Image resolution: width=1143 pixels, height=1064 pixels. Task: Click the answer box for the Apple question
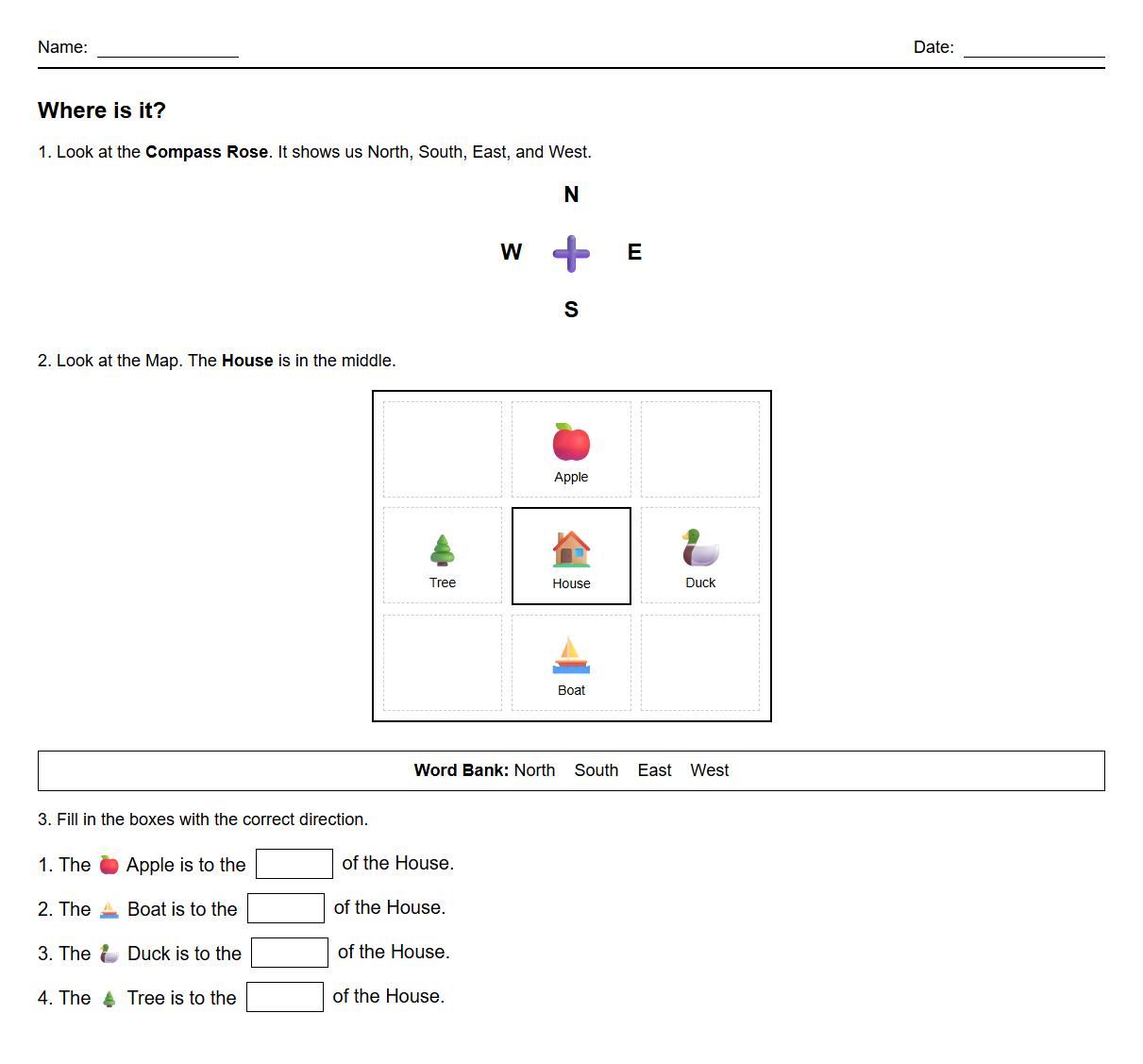(x=294, y=863)
